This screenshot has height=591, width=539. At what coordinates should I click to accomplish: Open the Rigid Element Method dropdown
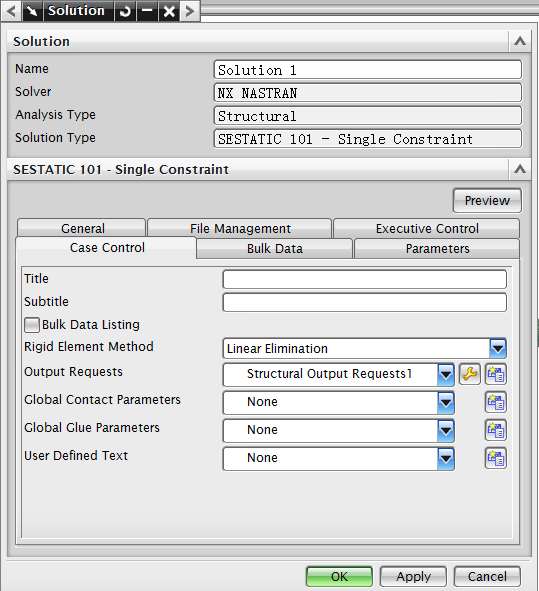[498, 348]
